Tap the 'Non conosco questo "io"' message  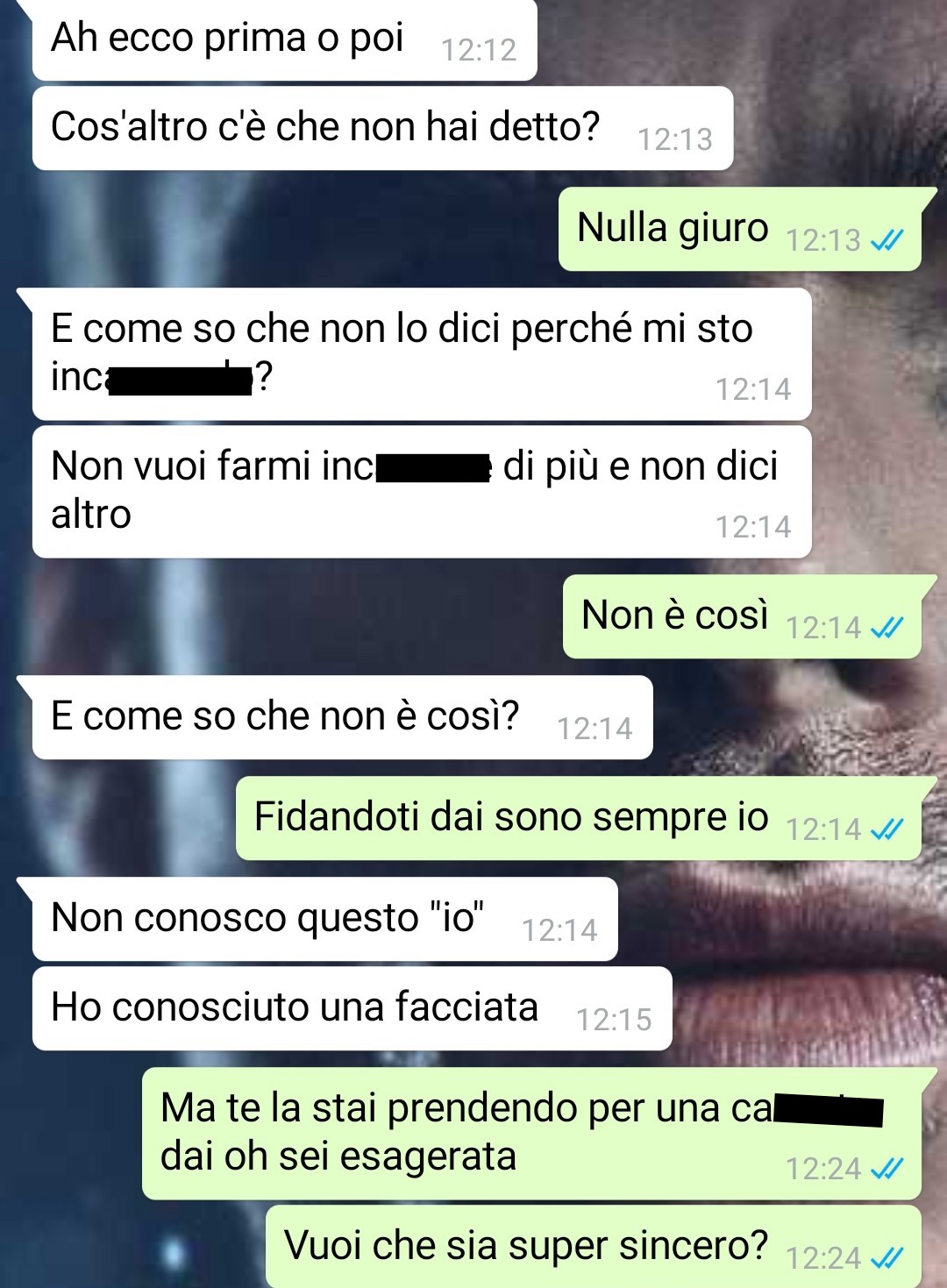pos(324,919)
